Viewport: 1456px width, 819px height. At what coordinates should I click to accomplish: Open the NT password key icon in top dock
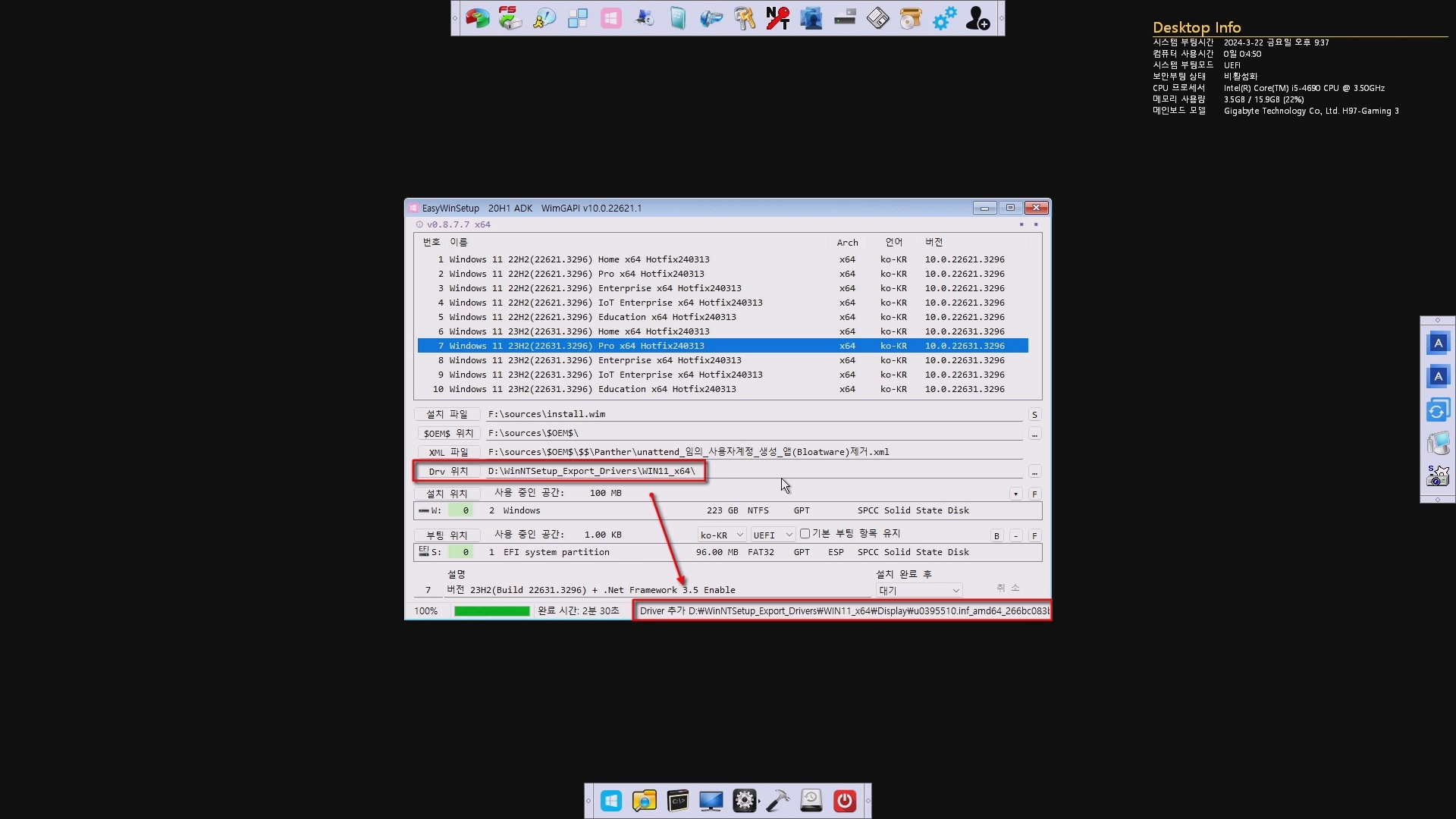778,17
